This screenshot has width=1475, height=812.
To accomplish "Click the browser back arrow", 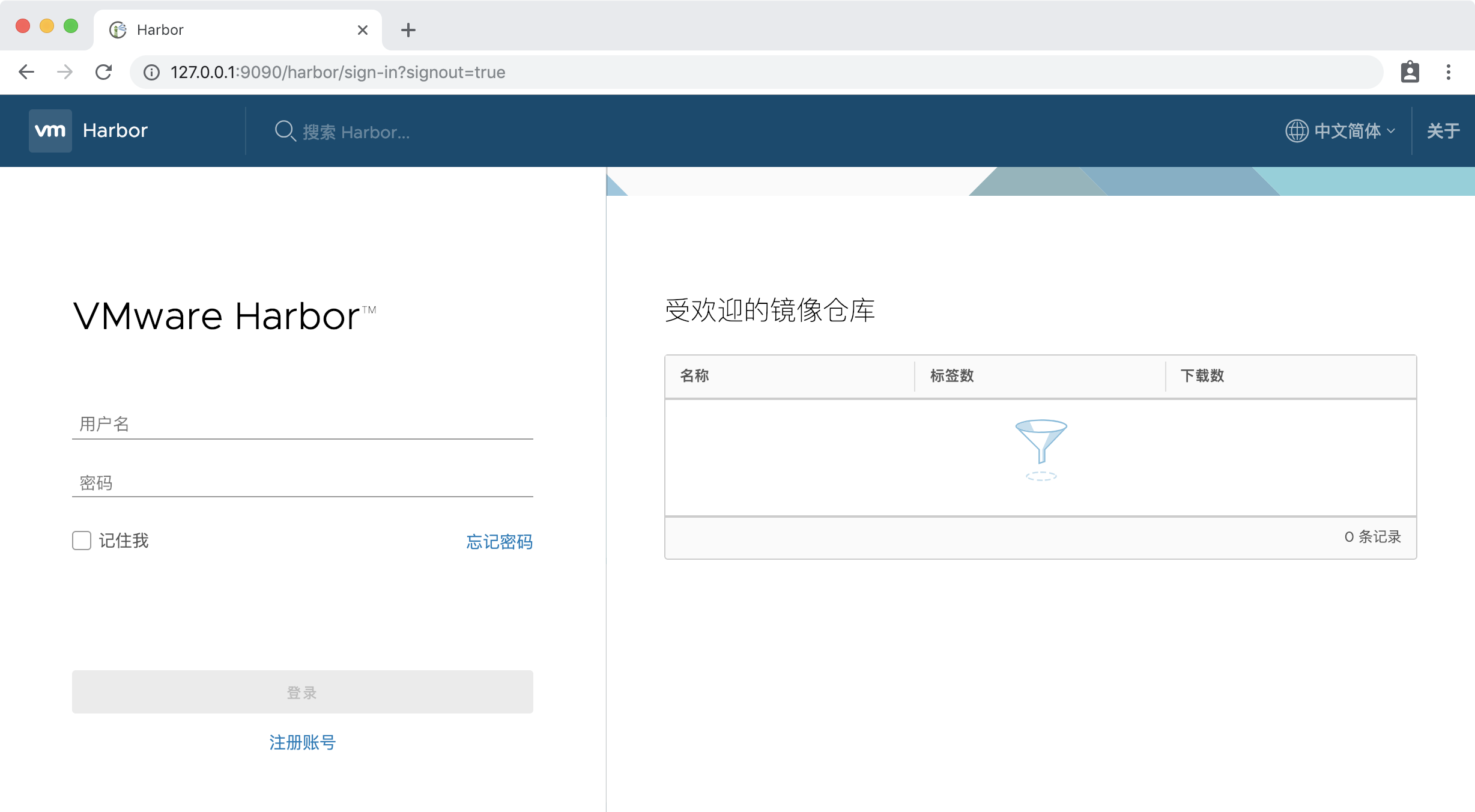I will tap(26, 72).
